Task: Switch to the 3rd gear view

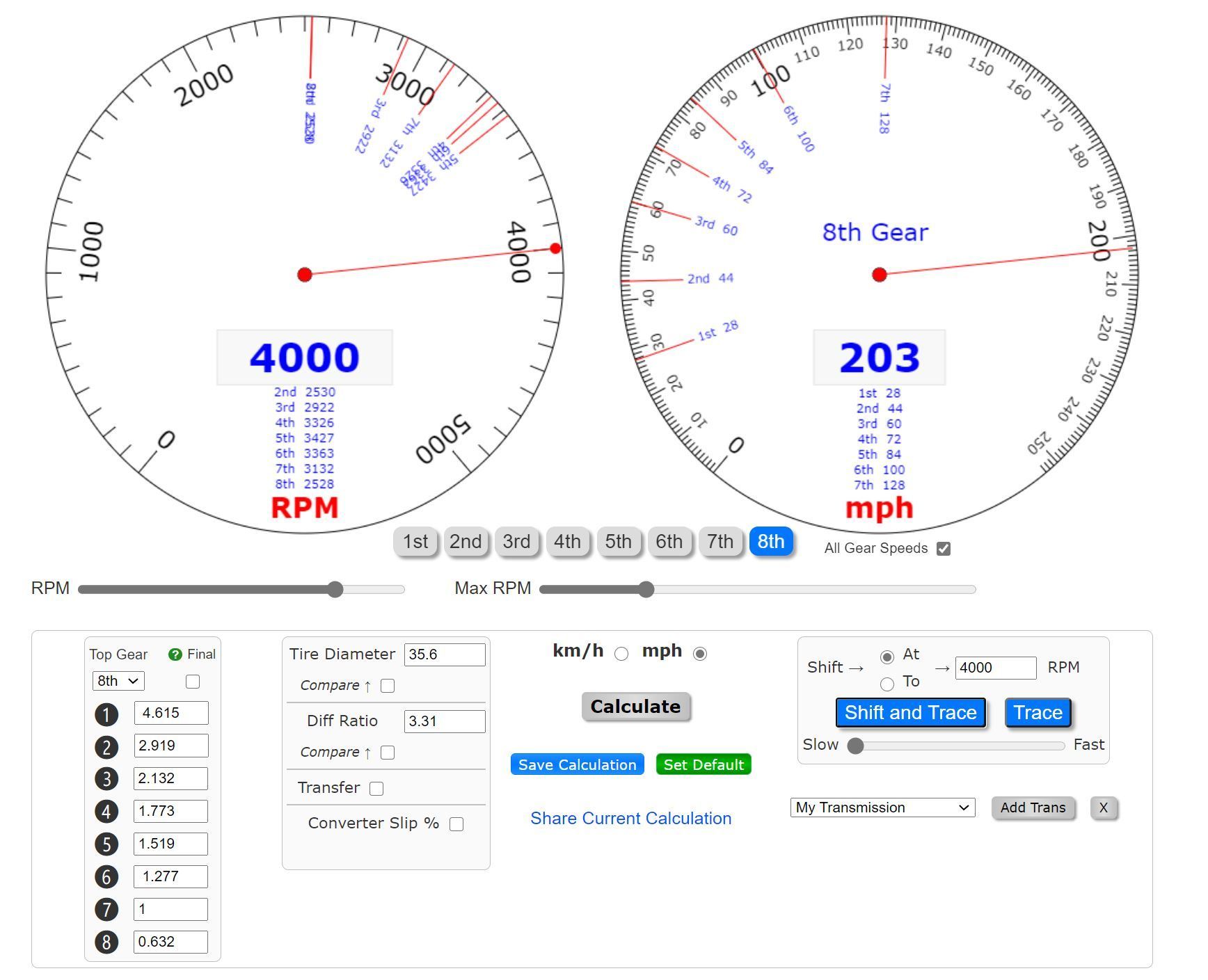Action: tap(517, 541)
